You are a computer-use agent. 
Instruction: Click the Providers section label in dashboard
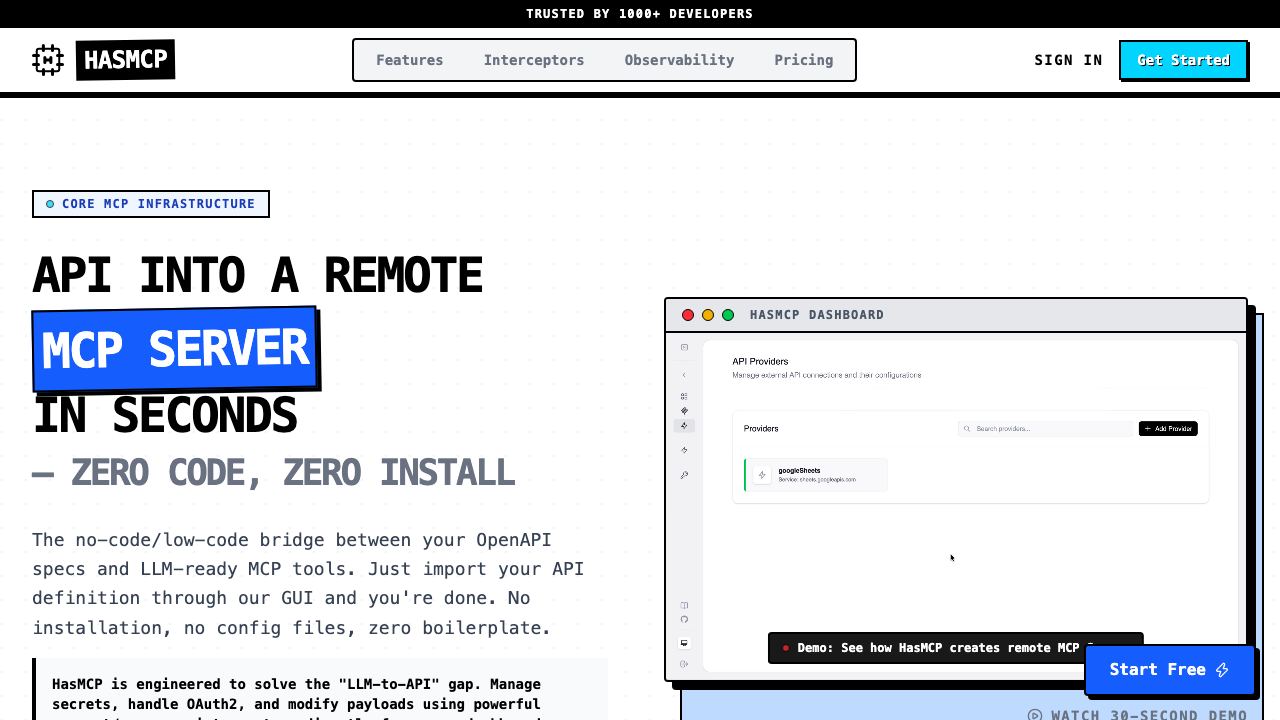click(761, 428)
